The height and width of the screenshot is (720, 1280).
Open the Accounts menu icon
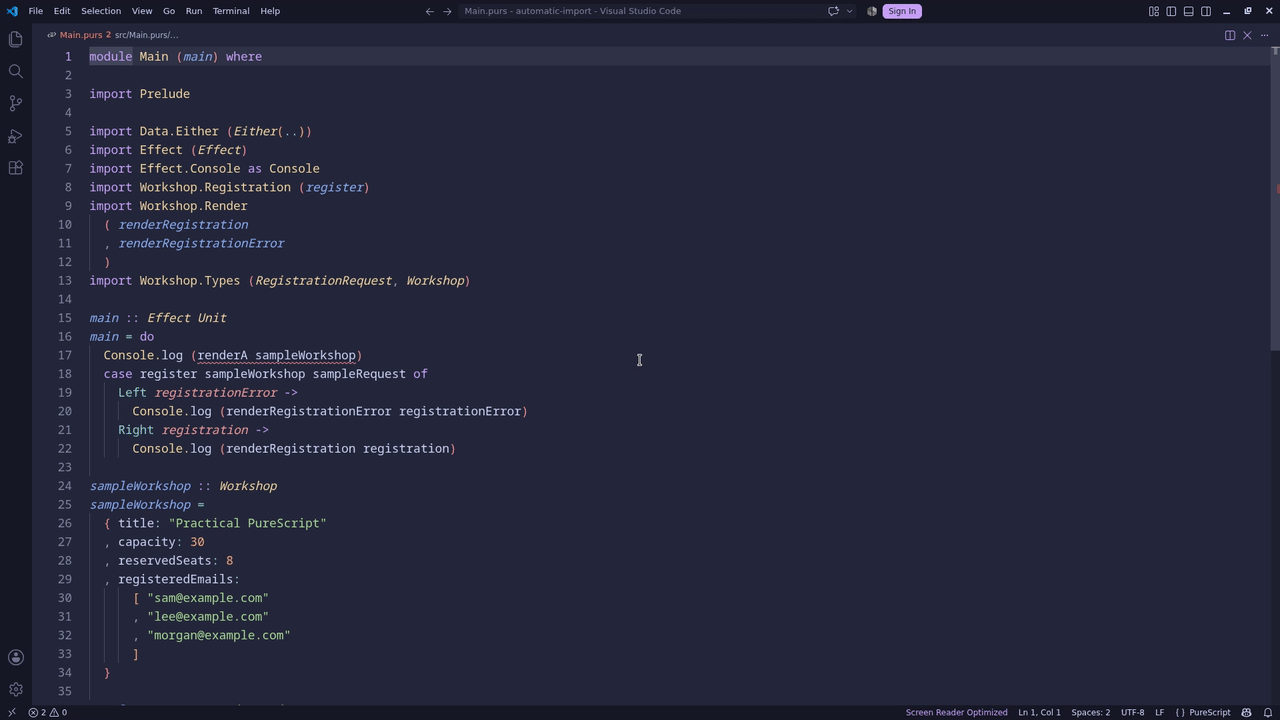pyautogui.click(x=15, y=657)
